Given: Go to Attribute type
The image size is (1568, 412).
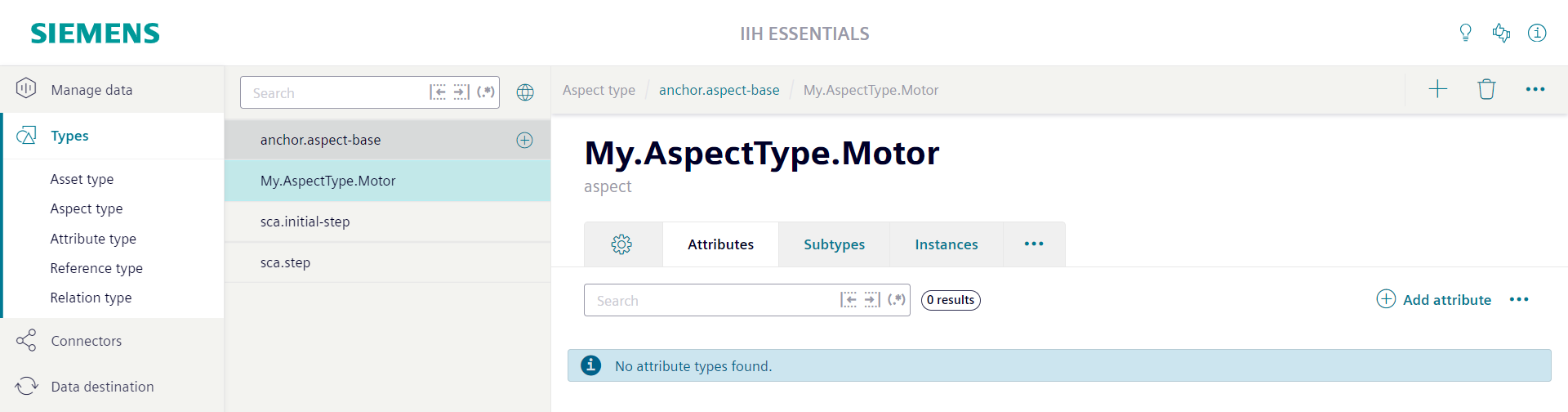Looking at the screenshot, I should (93, 239).
